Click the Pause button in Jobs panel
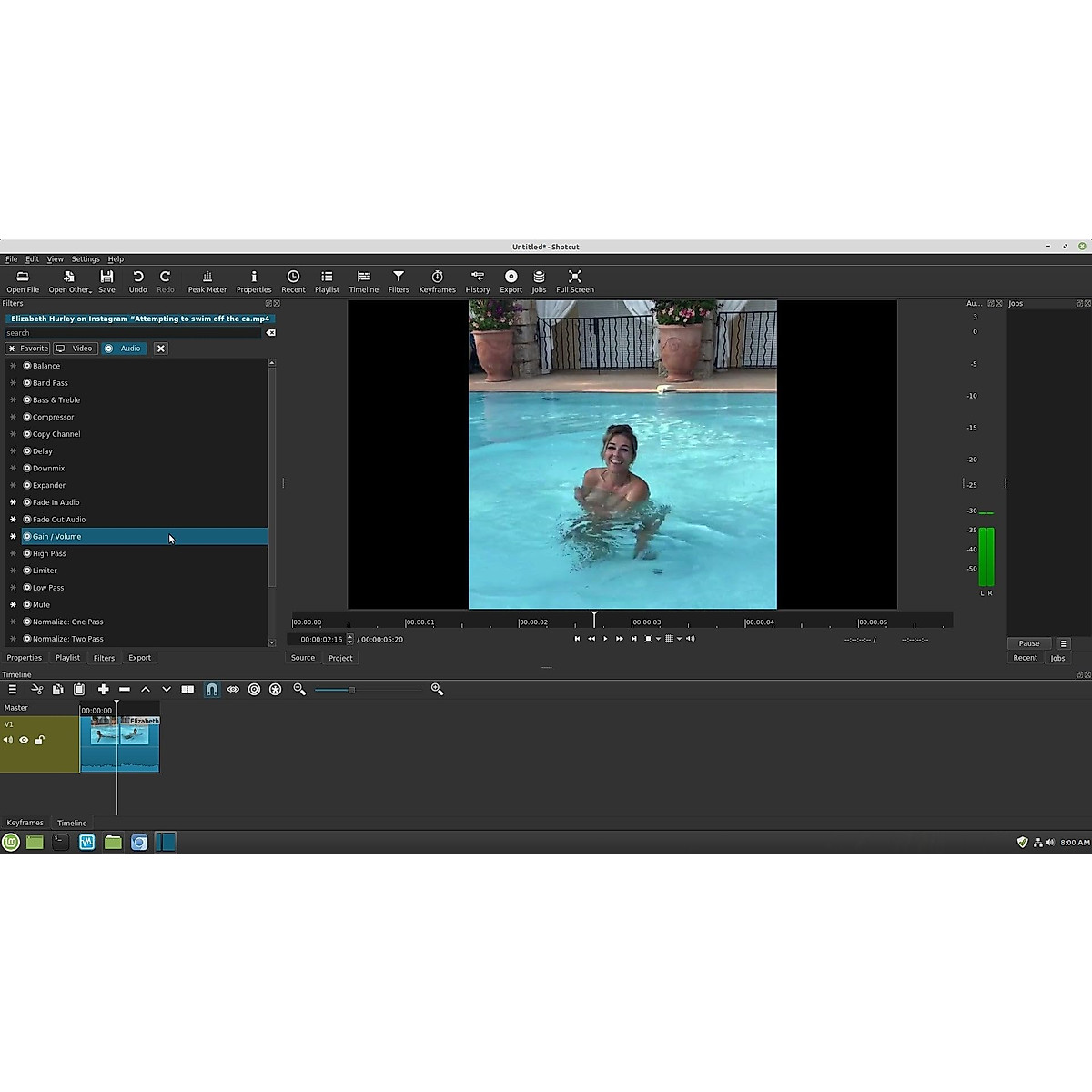 coord(1028,643)
